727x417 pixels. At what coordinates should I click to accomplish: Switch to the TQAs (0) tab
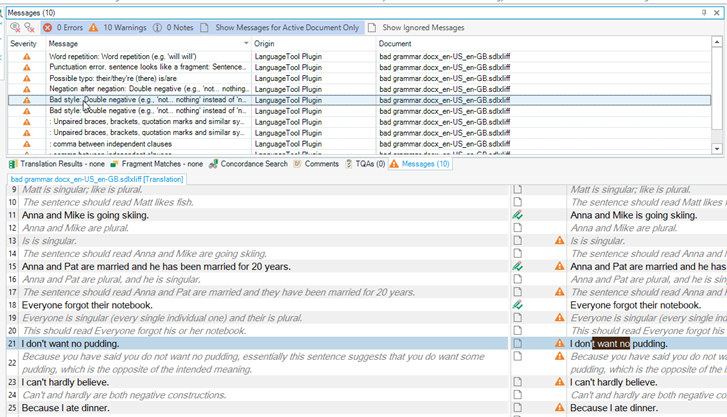click(x=365, y=164)
